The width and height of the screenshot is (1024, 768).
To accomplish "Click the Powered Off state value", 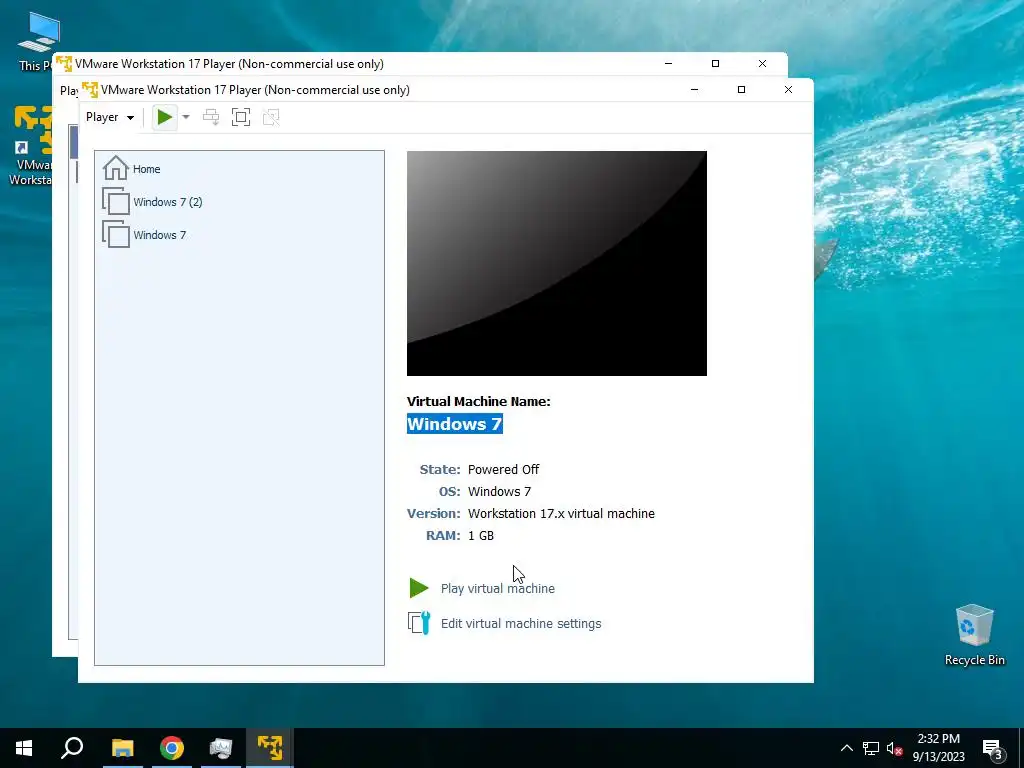I will 504,470.
